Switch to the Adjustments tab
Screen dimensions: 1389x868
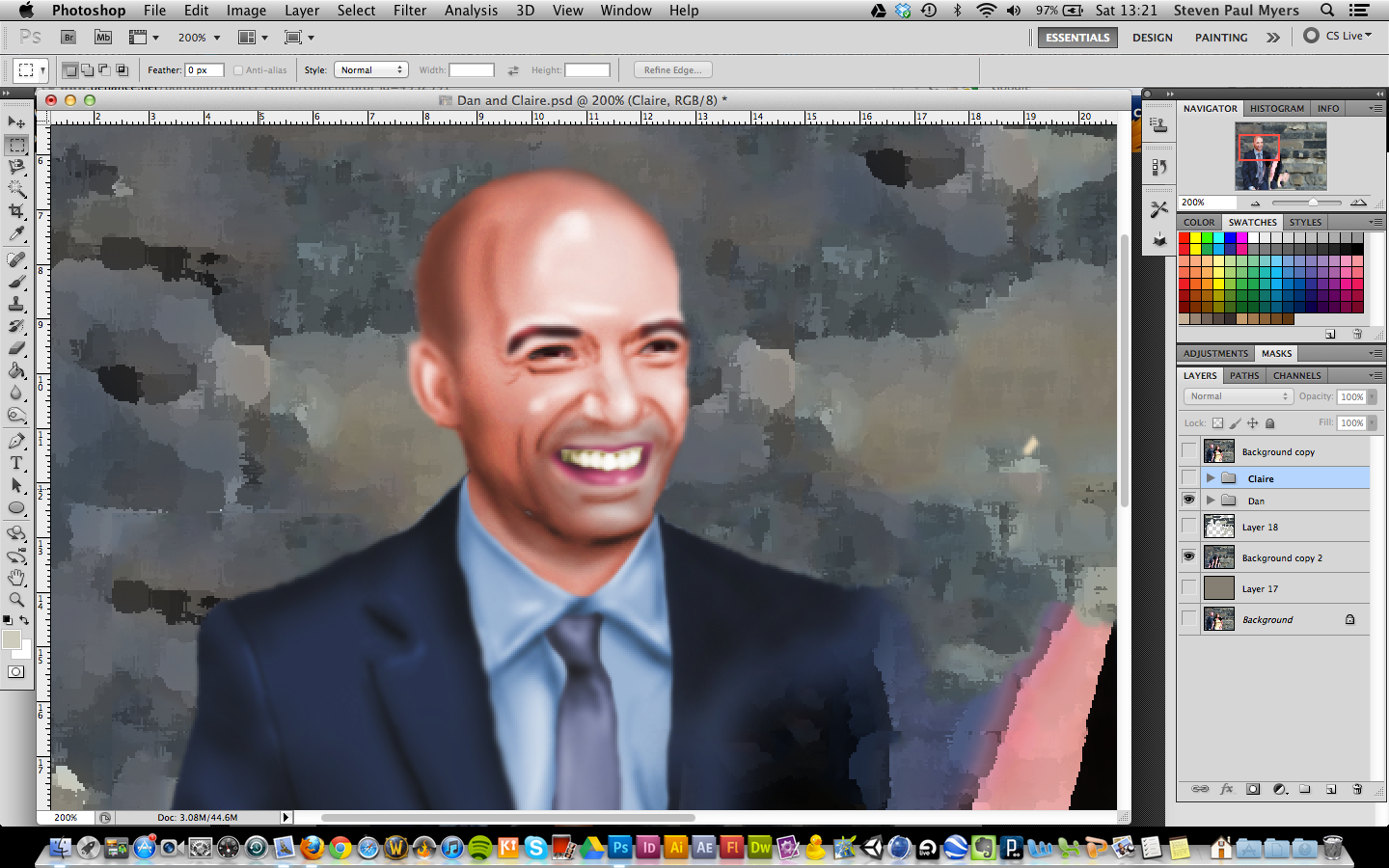(x=1215, y=353)
